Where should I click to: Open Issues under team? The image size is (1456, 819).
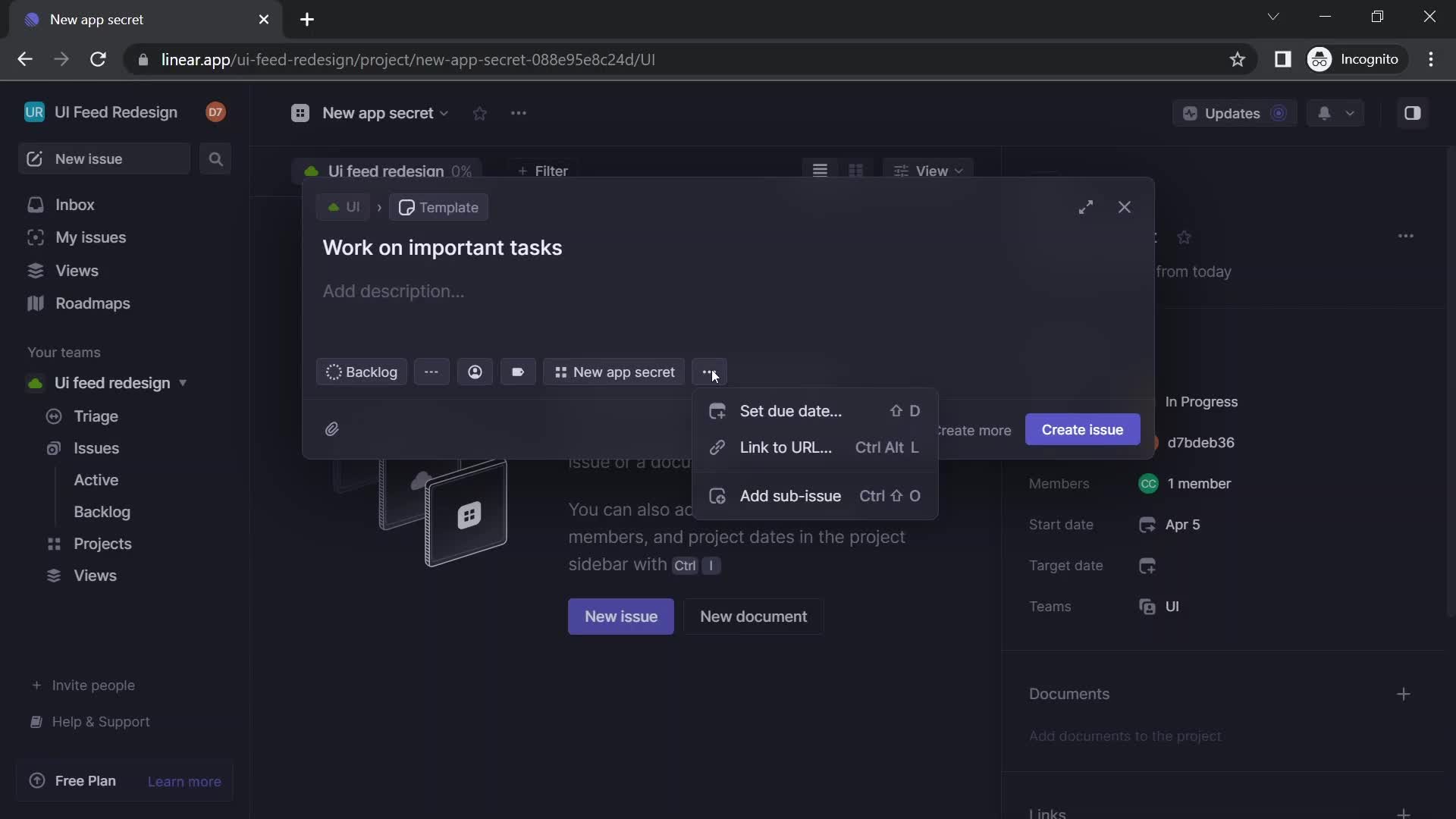(96, 448)
